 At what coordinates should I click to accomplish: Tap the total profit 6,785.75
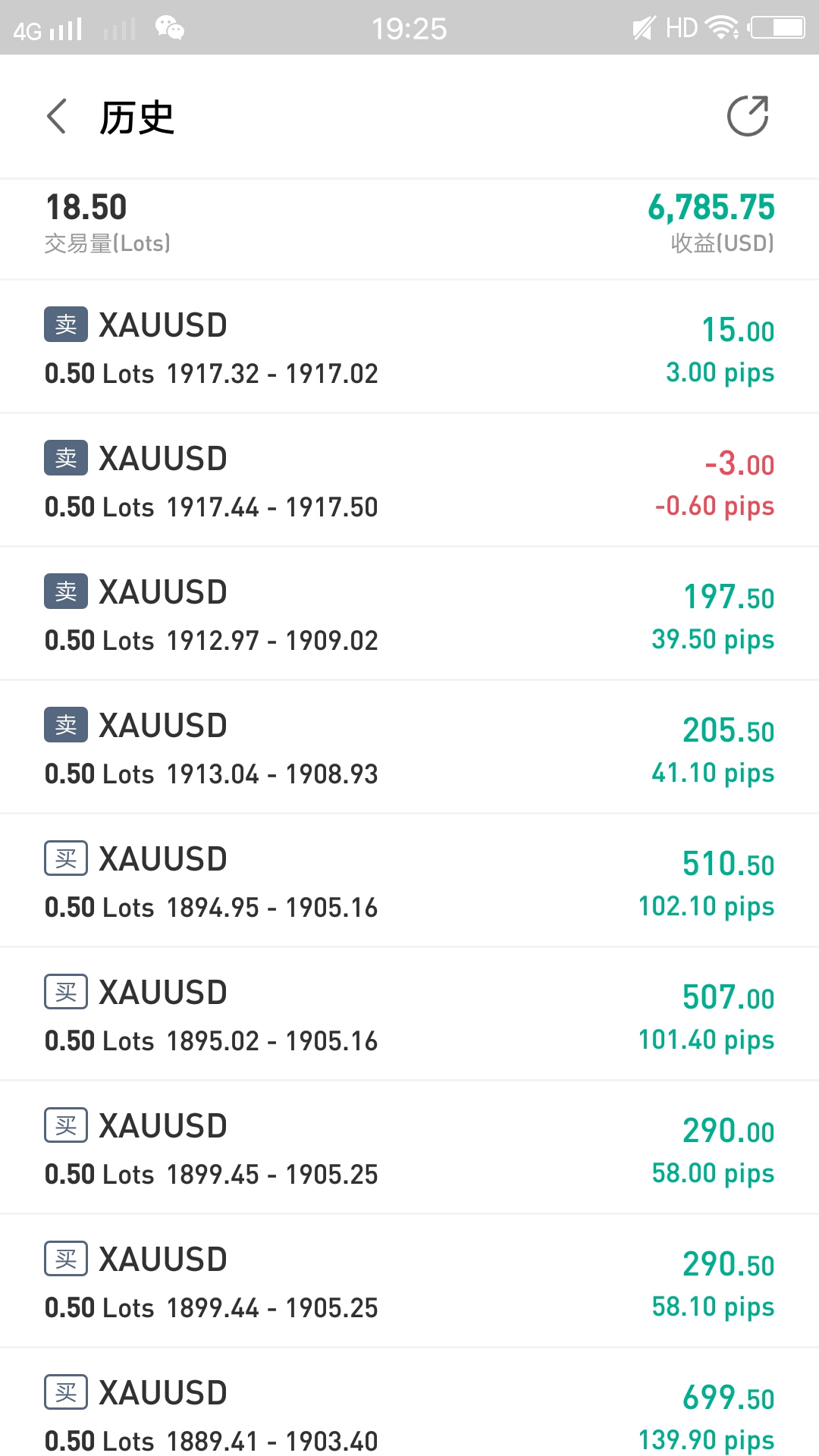coord(711,207)
